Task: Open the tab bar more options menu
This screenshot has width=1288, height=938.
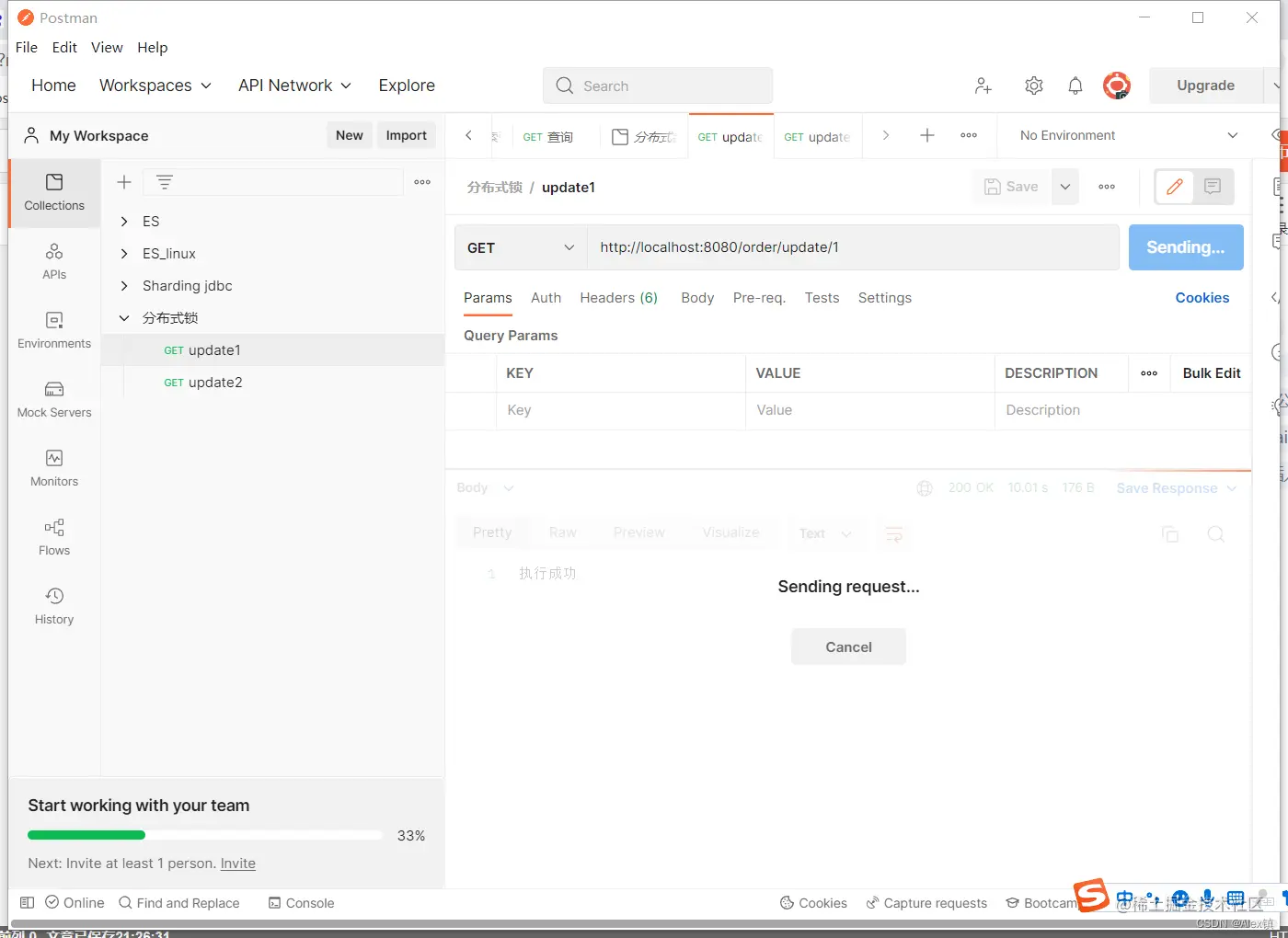Action: (969, 135)
